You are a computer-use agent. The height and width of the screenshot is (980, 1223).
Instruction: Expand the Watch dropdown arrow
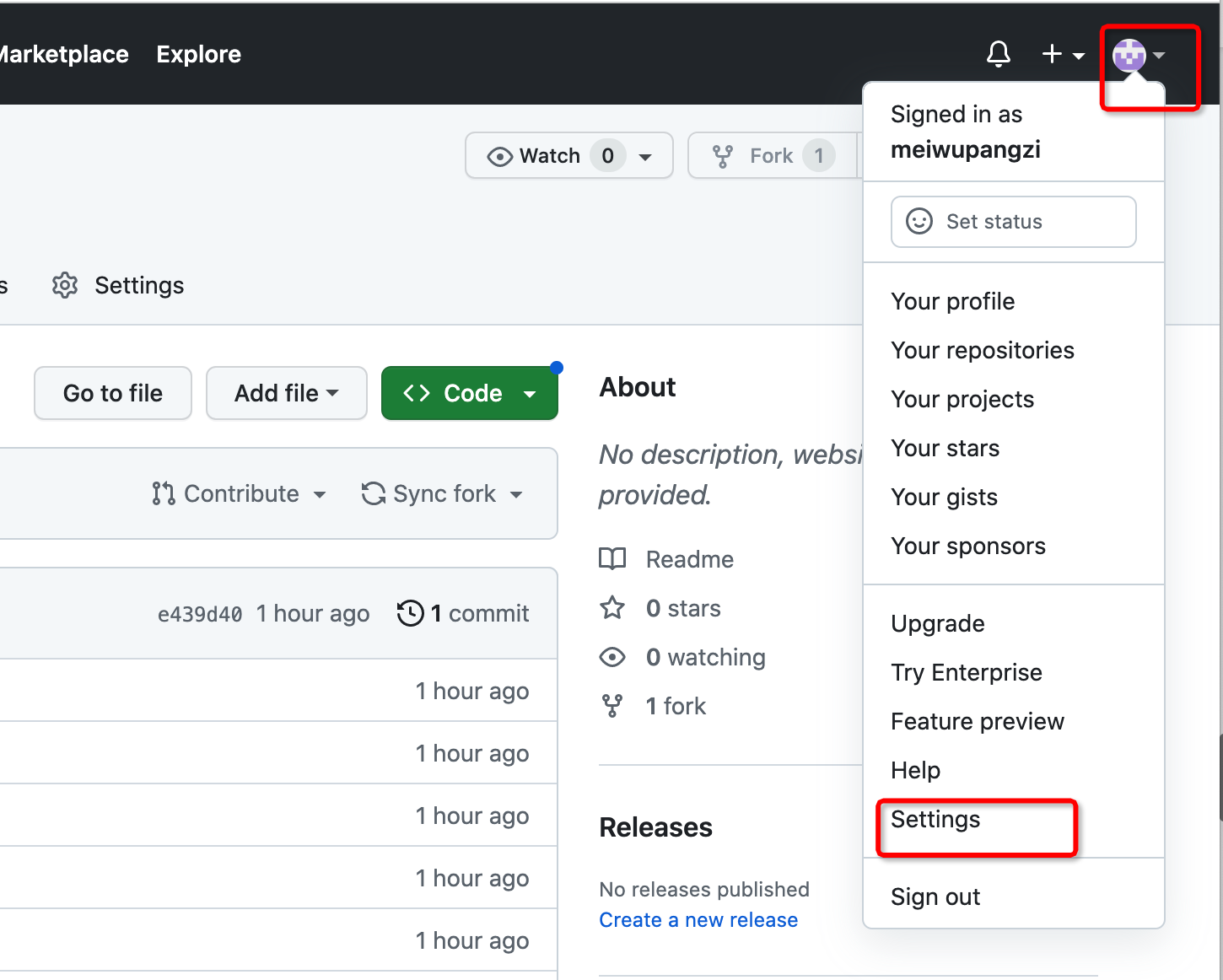pos(645,157)
